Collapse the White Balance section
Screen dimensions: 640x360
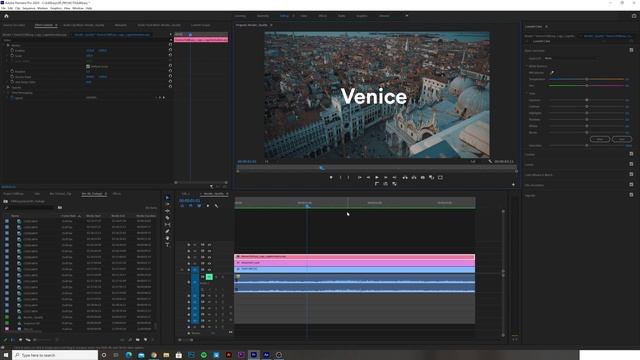point(527,66)
